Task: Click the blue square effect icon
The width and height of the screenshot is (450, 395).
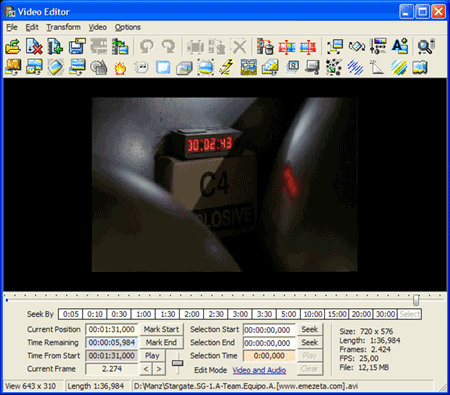Action: point(163,68)
